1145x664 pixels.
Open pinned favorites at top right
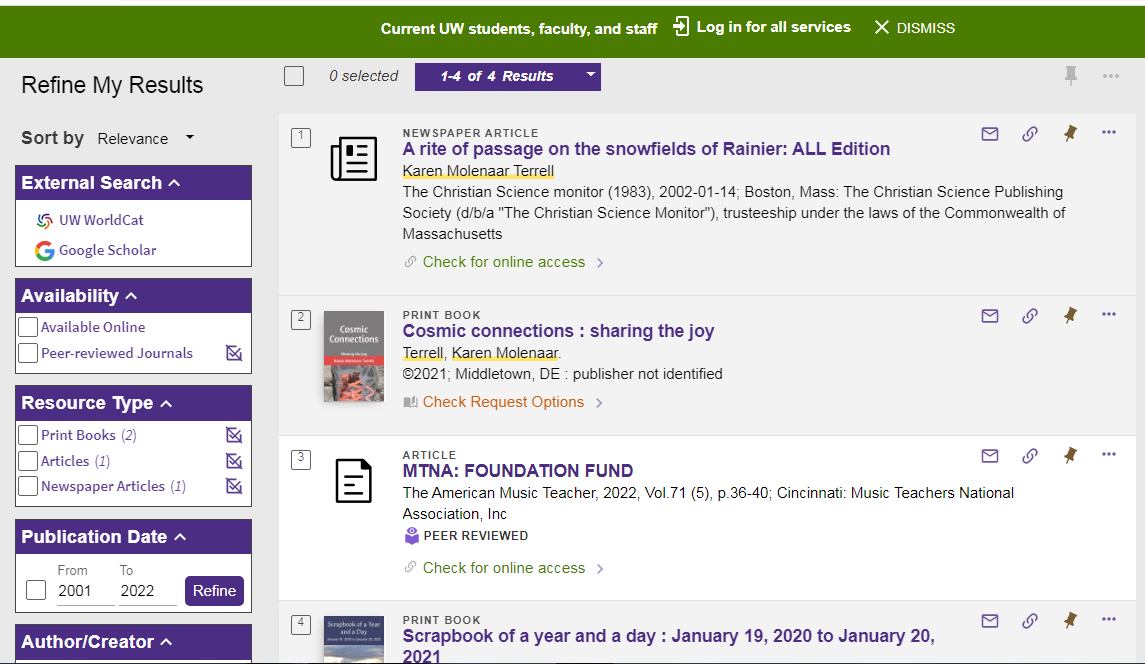1071,76
